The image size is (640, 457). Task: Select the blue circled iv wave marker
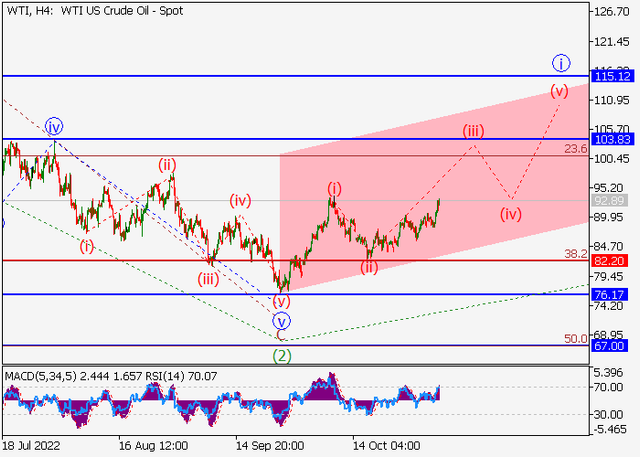(x=54, y=127)
